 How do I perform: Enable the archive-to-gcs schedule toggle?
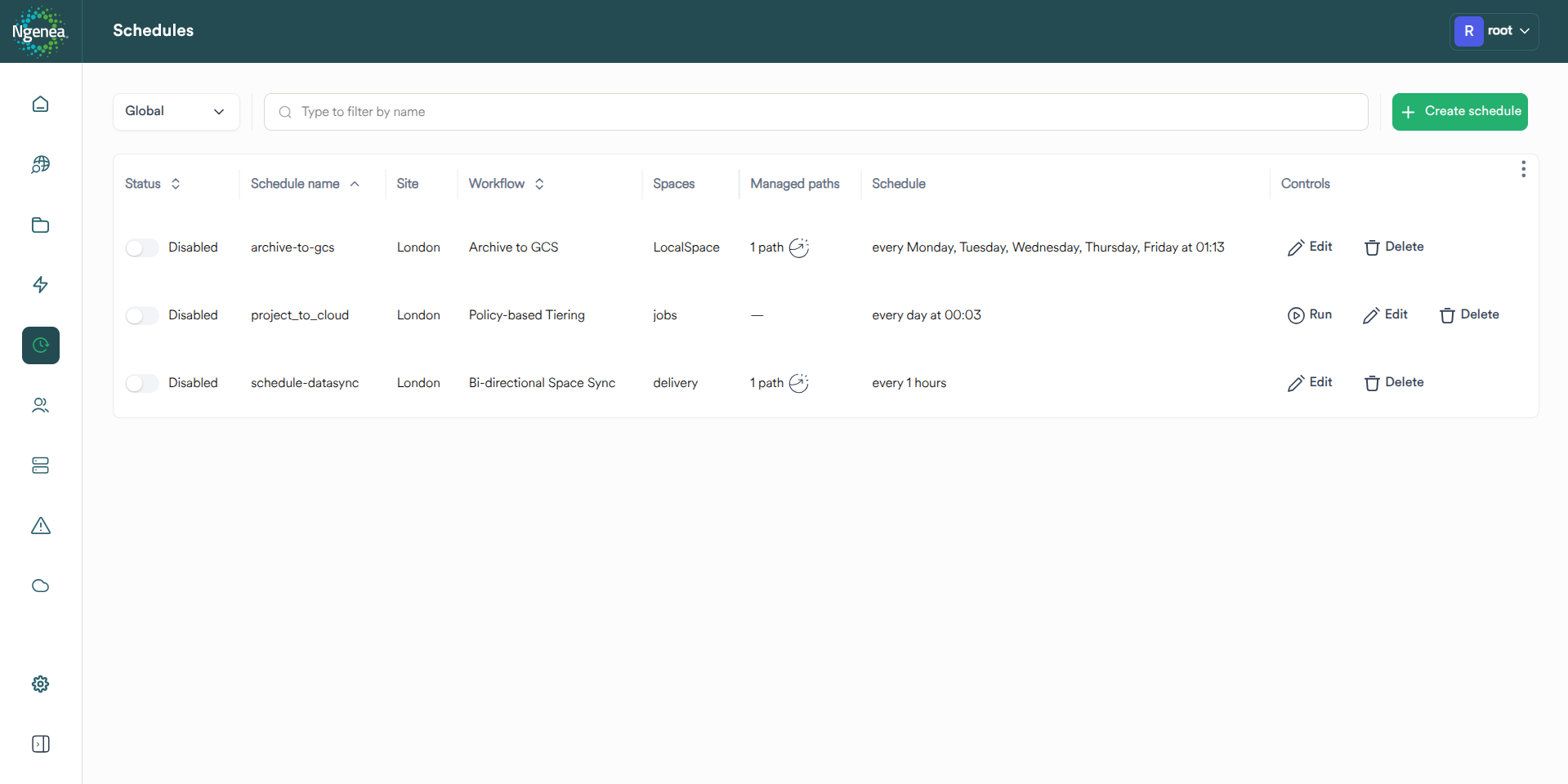click(141, 247)
